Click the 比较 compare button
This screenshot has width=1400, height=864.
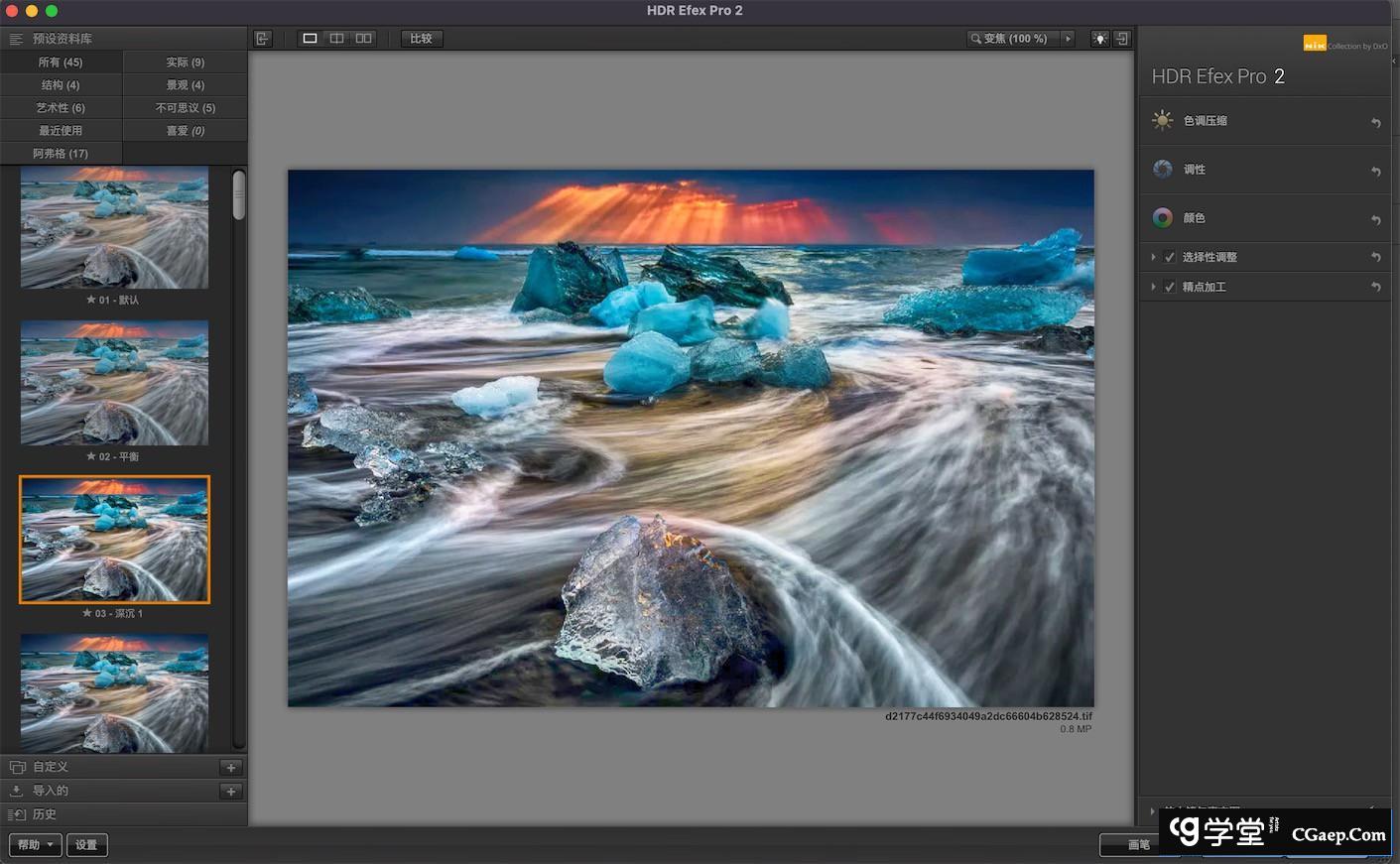pos(421,39)
